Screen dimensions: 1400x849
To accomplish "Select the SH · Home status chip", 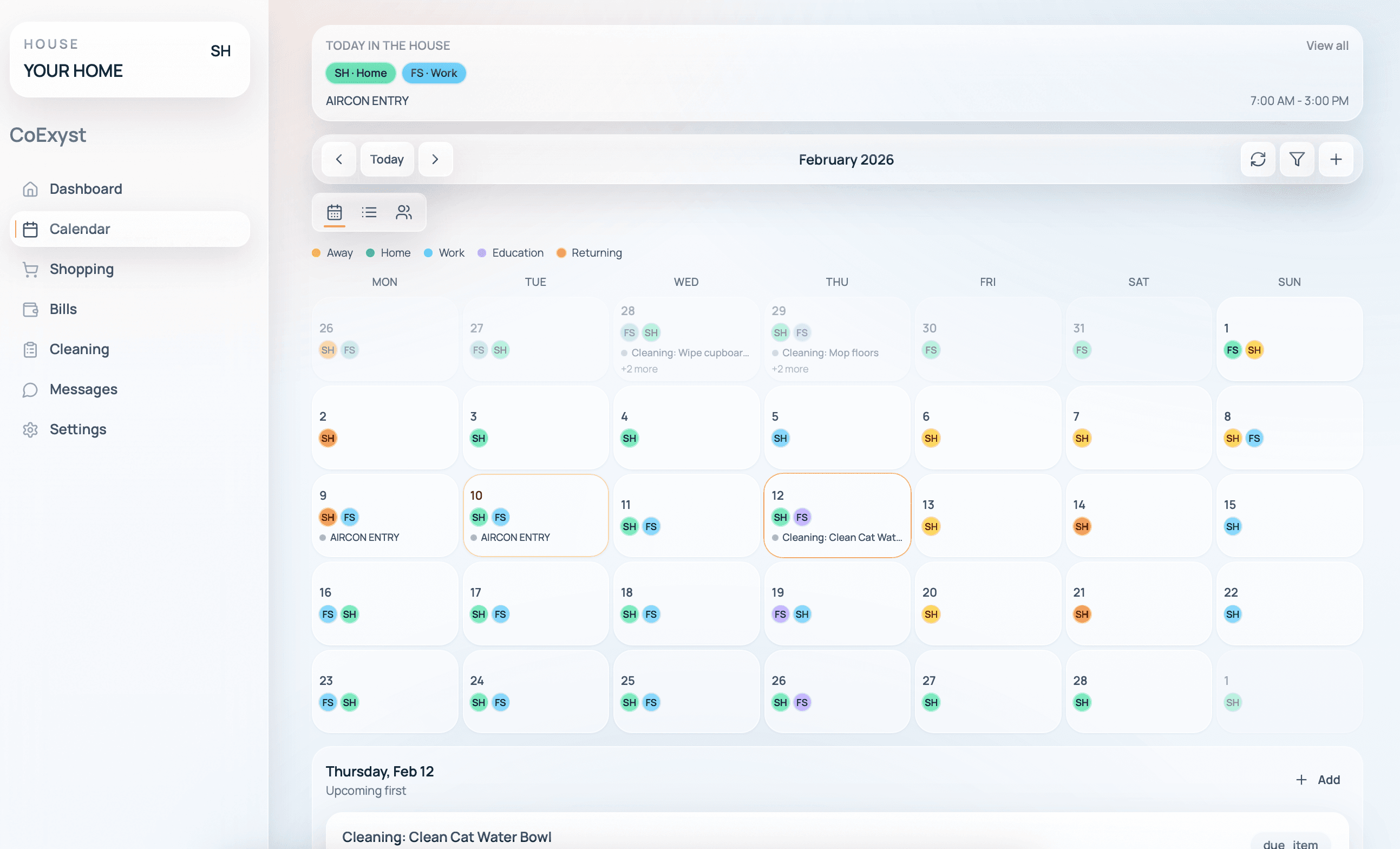I will (359, 73).
